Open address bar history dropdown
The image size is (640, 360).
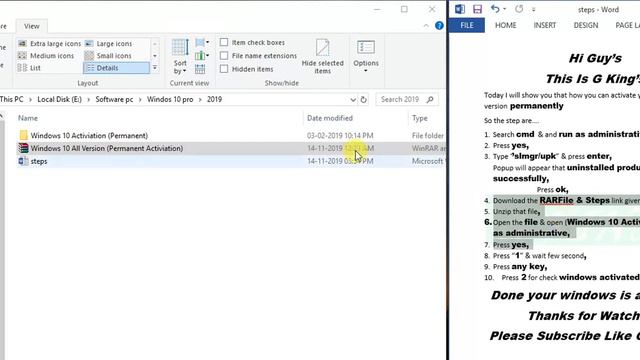tap(353, 100)
